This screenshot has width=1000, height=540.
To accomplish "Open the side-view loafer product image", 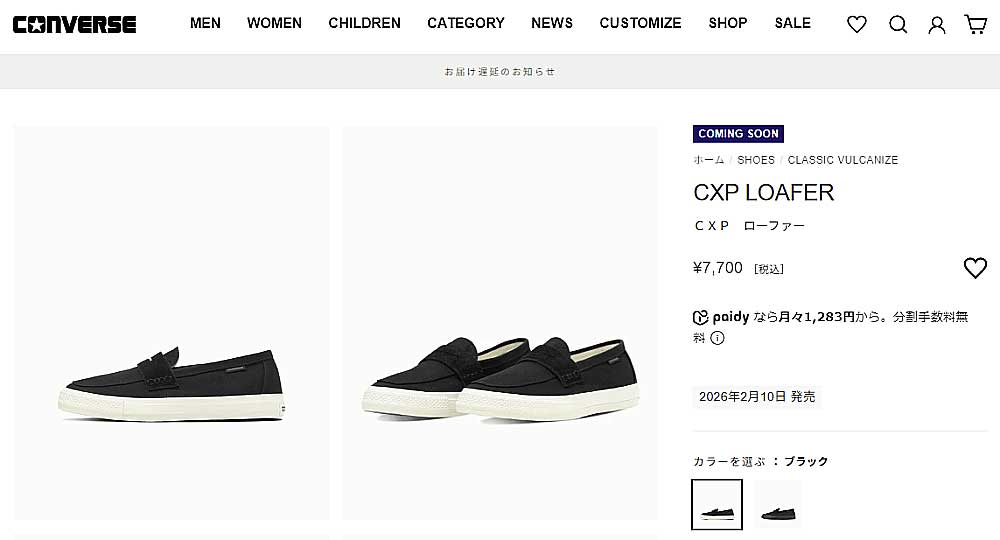I will click(x=172, y=322).
